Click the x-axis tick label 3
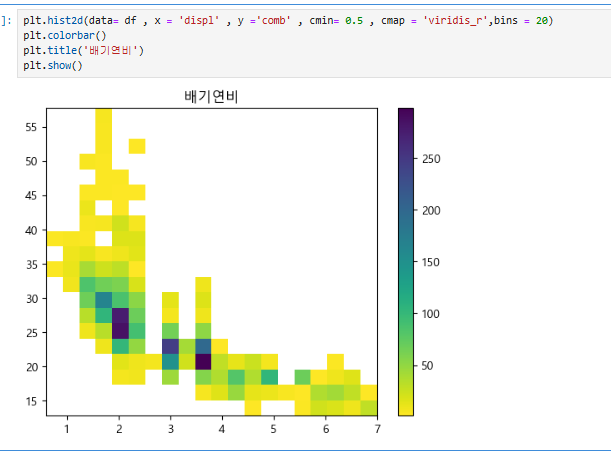The image size is (611, 457). coord(171,429)
